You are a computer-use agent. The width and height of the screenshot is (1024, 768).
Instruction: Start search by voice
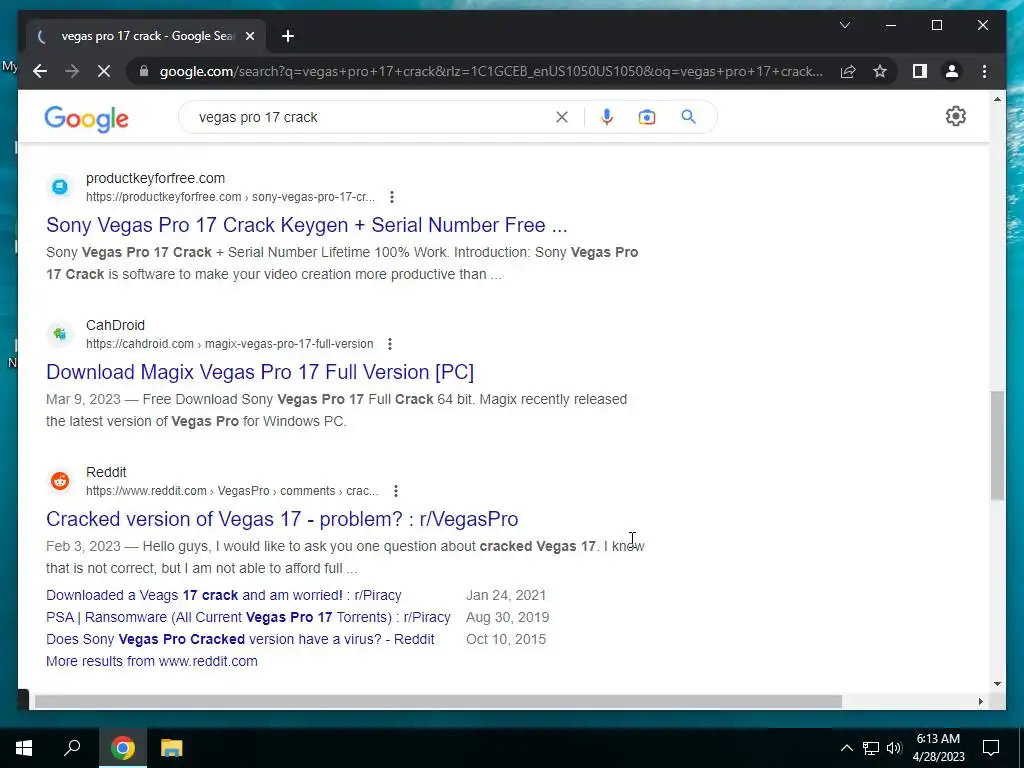pyautogui.click(x=607, y=117)
